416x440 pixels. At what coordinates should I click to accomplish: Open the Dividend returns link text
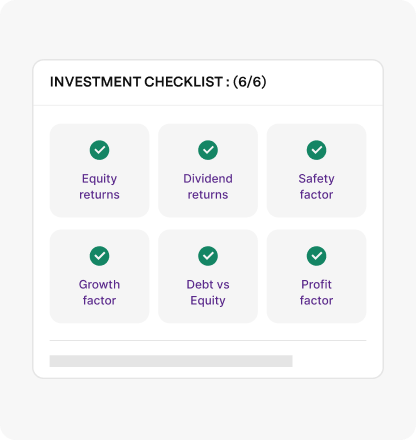pos(208,186)
